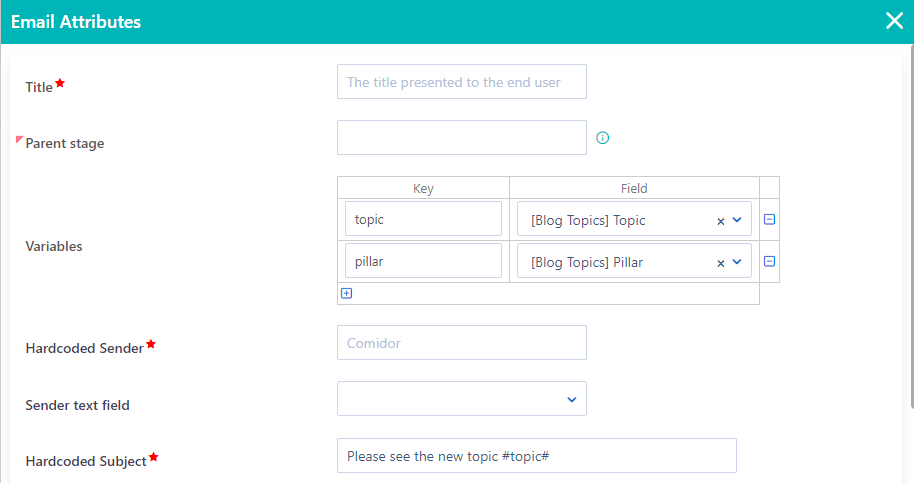Clear the [Blog Topics] Topic selection
The width and height of the screenshot is (914, 483).
coord(720,221)
